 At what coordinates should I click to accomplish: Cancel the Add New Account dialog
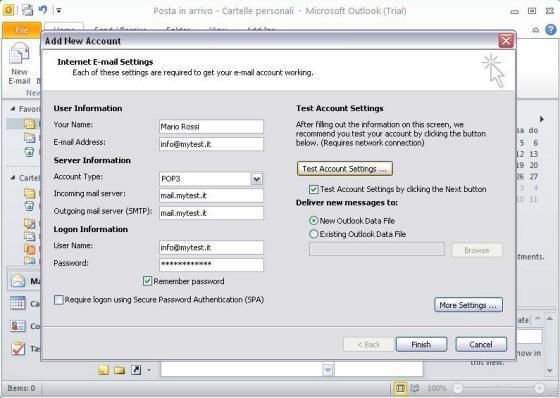(x=481, y=344)
